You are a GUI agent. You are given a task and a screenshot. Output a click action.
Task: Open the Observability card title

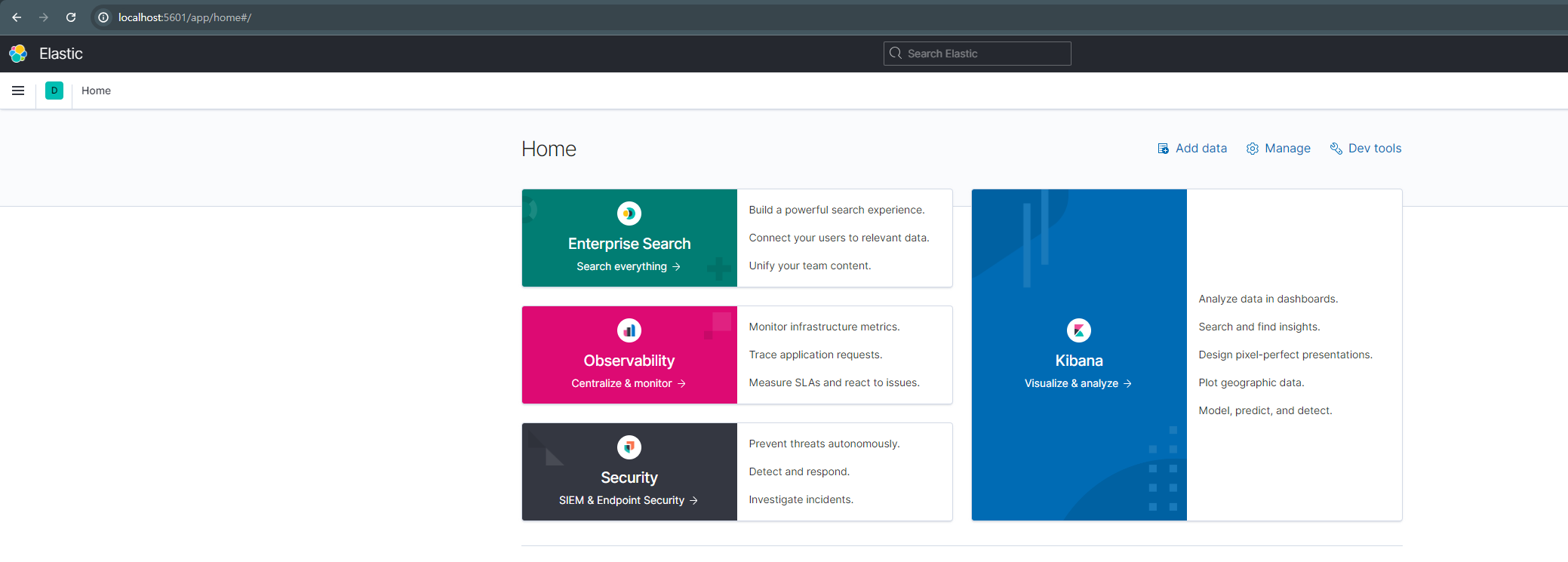(x=629, y=361)
